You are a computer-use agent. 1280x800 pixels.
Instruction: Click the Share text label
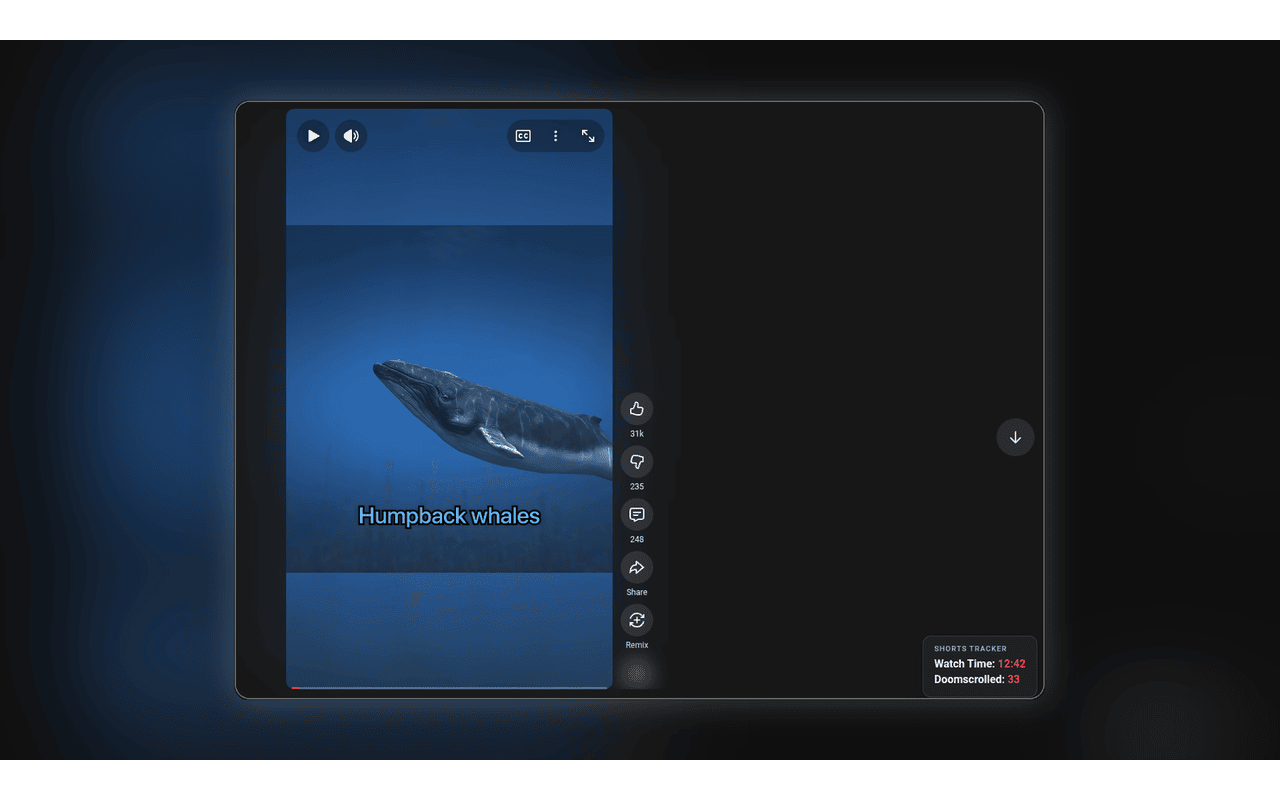click(x=637, y=592)
